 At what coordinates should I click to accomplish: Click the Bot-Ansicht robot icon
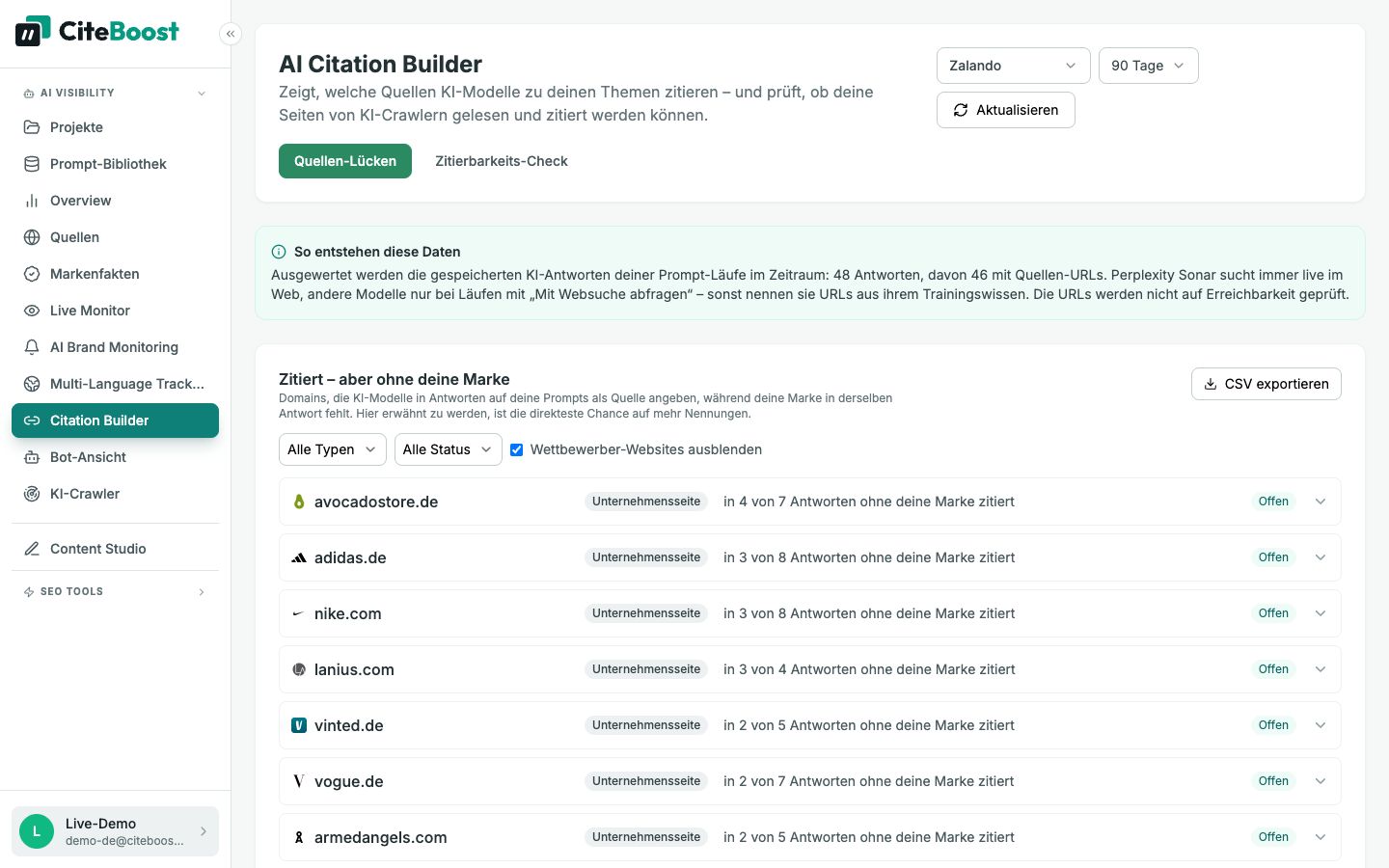pyautogui.click(x=32, y=457)
